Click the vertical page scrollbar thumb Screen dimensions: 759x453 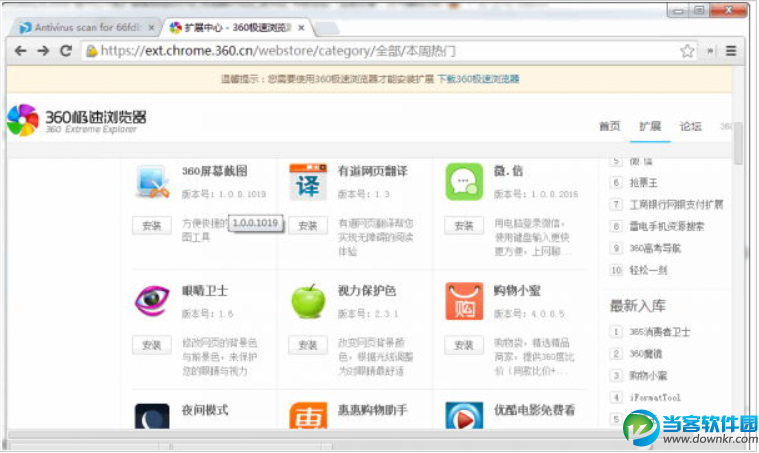point(738,143)
